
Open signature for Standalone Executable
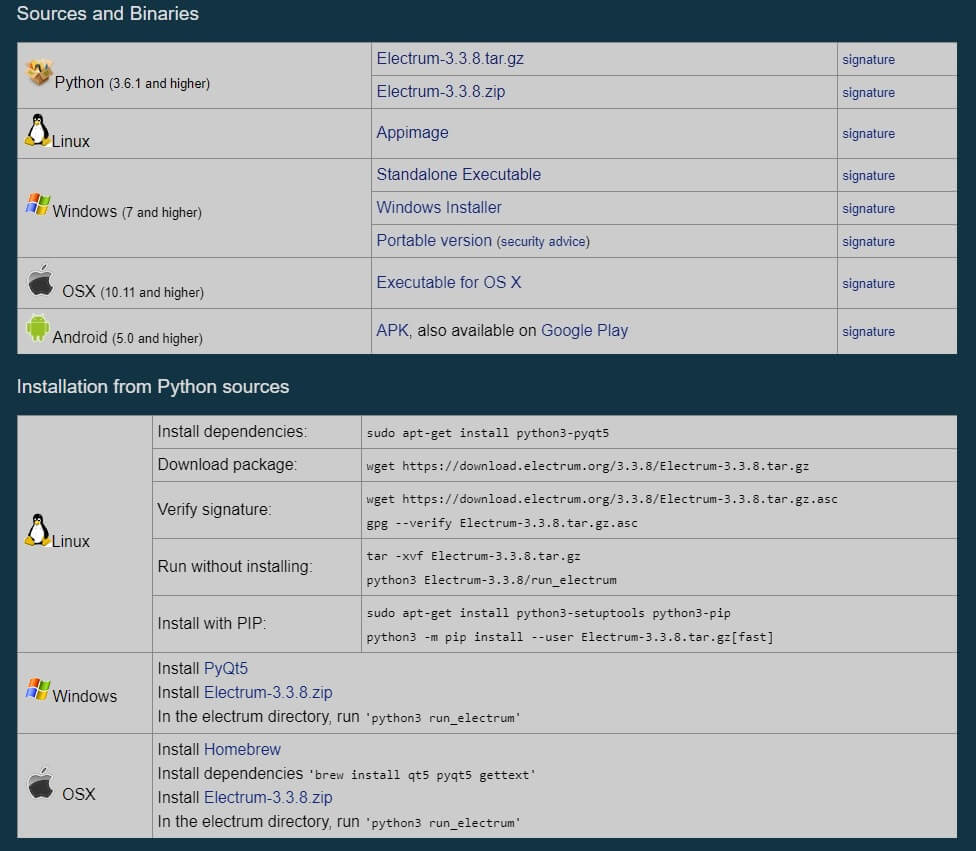[x=868, y=176]
